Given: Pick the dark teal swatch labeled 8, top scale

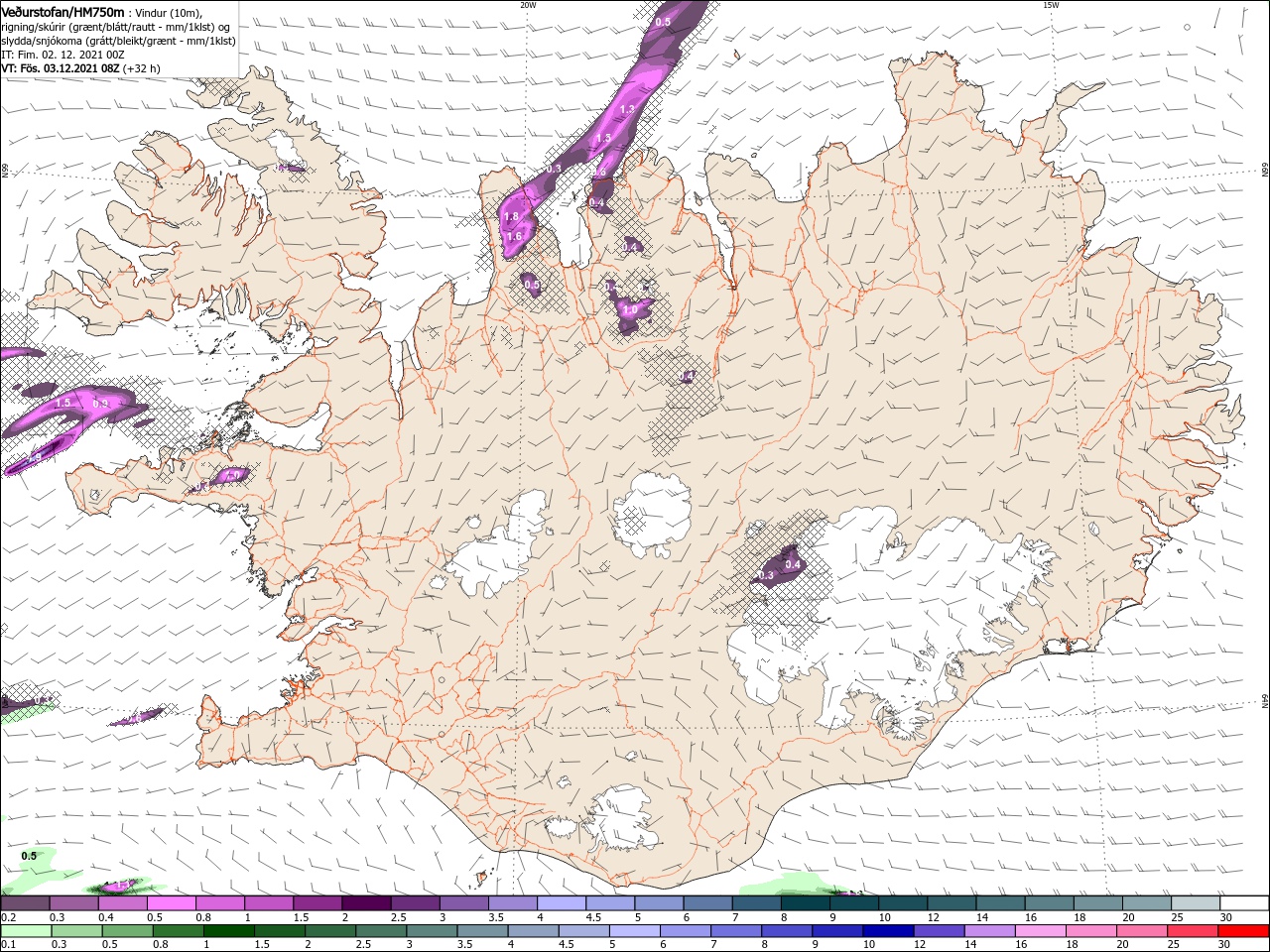Looking at the screenshot, I should point(806,903).
